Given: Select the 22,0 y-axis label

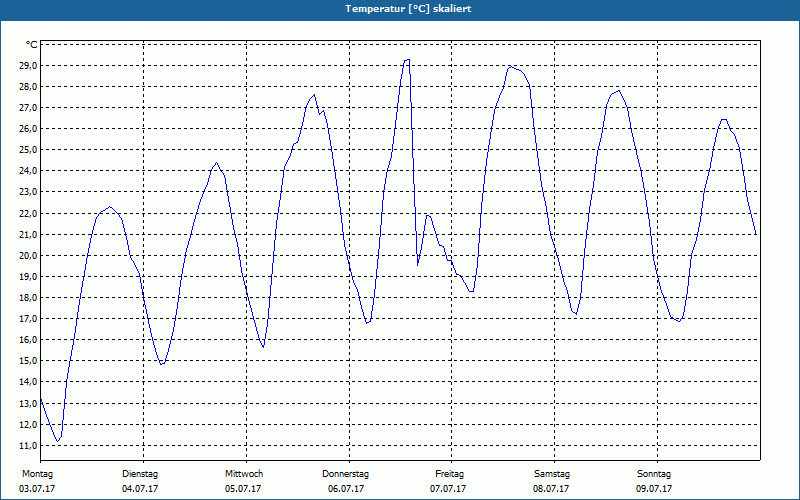Looking at the screenshot, I should (x=29, y=213).
